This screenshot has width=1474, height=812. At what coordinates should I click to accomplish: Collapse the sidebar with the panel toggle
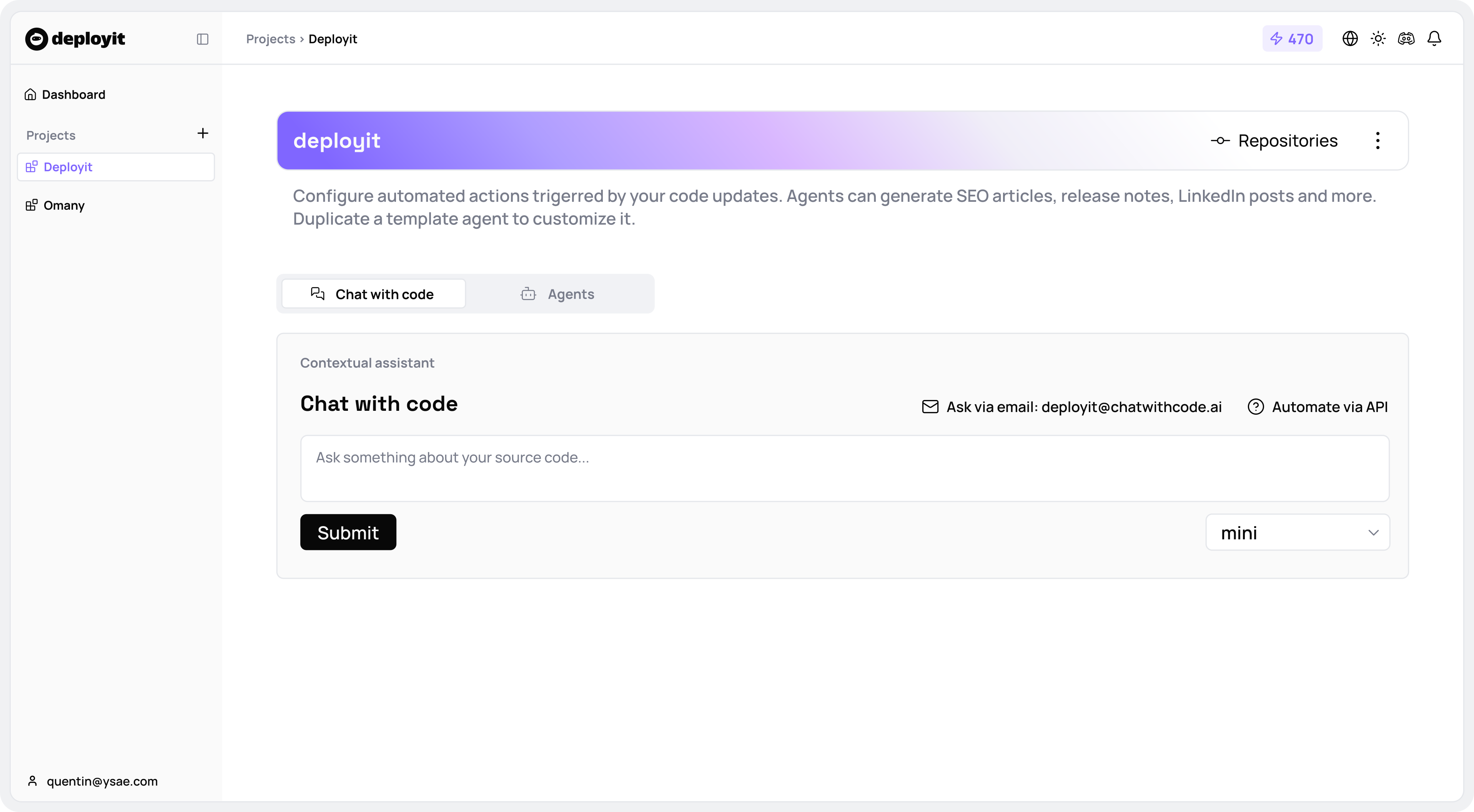click(202, 39)
